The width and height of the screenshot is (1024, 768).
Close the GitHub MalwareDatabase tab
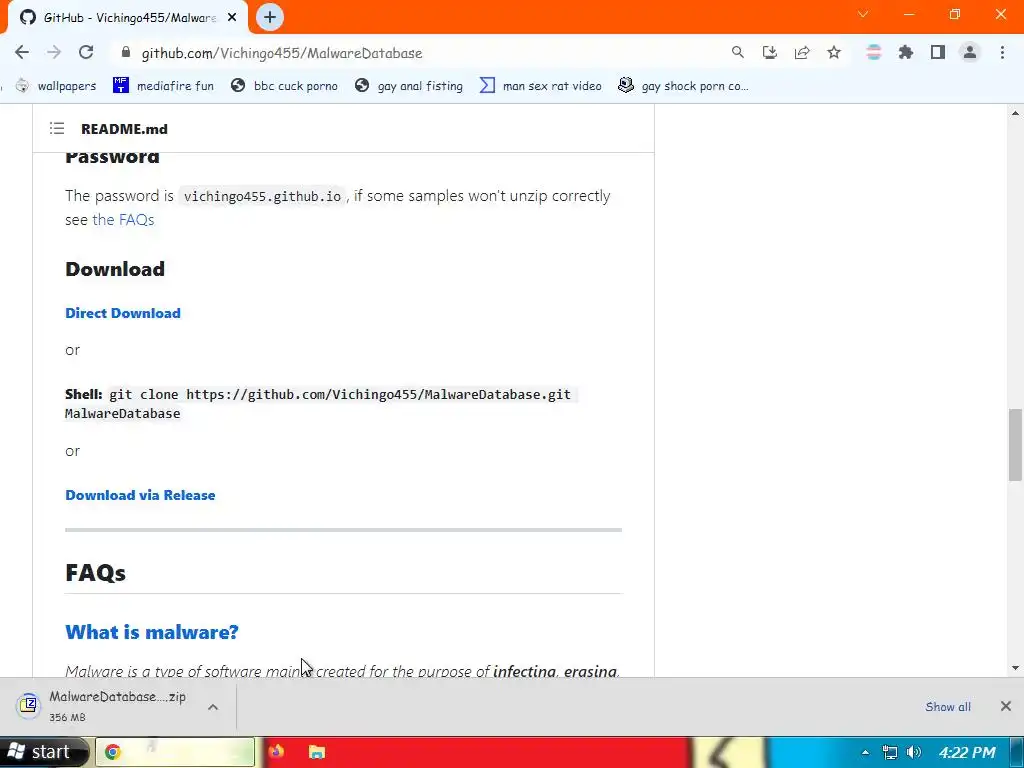[x=232, y=18]
